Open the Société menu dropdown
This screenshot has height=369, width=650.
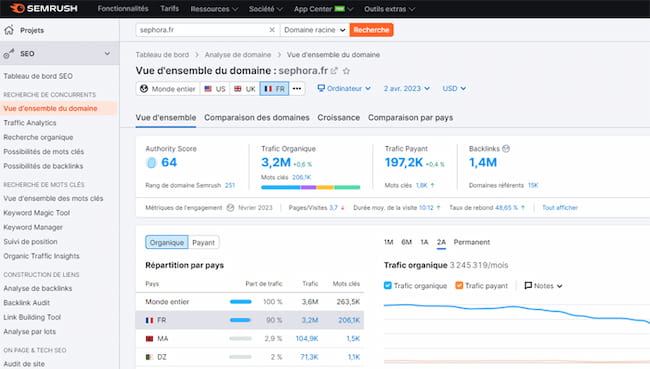click(x=266, y=9)
